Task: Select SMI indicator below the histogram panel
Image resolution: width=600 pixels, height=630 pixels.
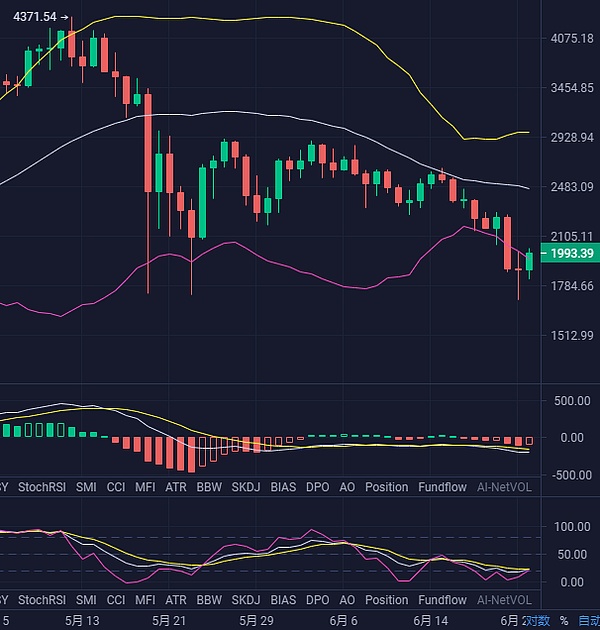Action: click(x=86, y=487)
